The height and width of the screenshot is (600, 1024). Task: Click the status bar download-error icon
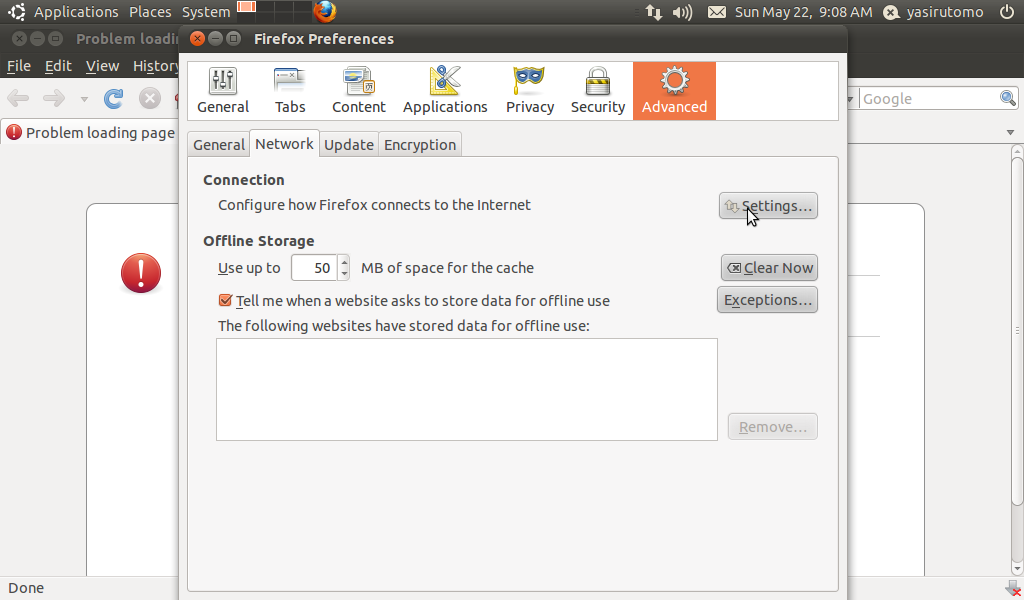point(1014,588)
